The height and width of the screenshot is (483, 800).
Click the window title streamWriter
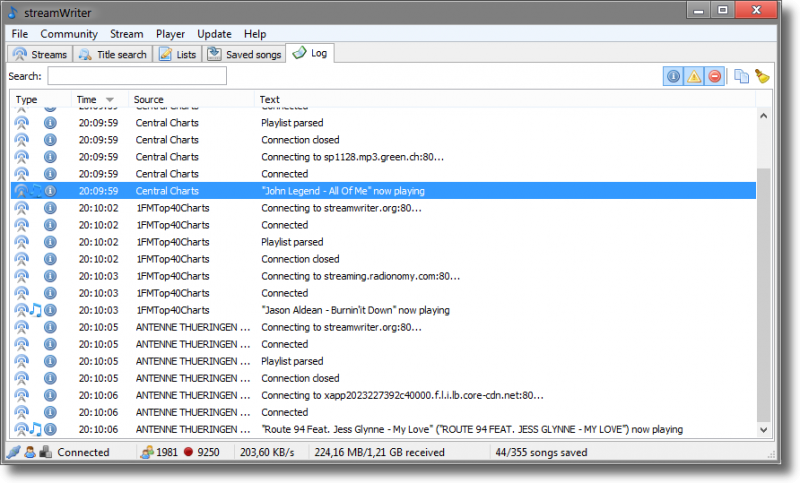(x=58, y=13)
